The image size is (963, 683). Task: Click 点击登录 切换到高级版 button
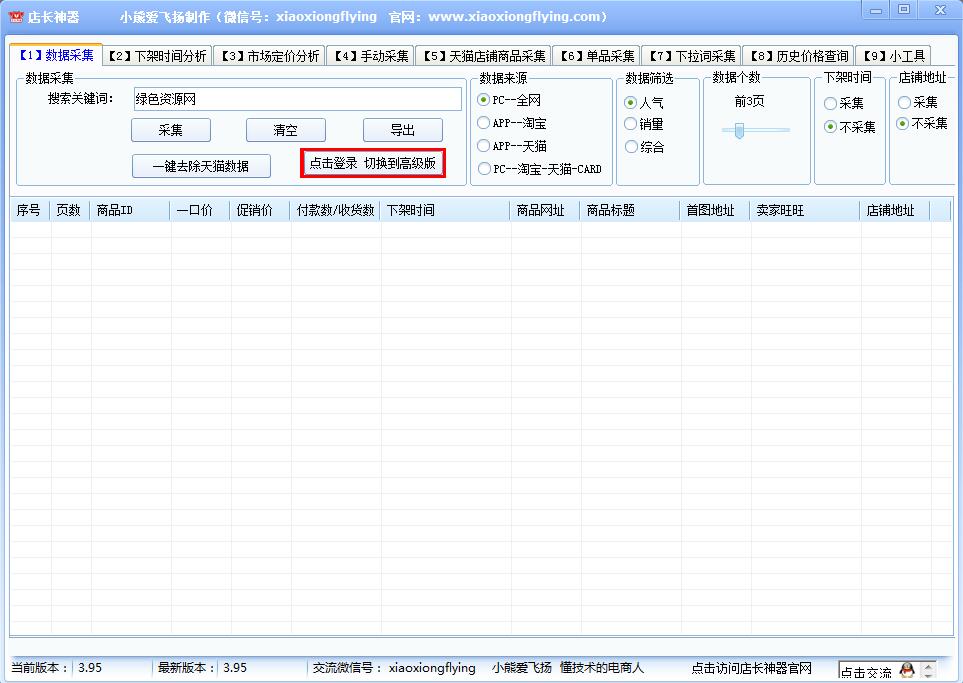(373, 163)
